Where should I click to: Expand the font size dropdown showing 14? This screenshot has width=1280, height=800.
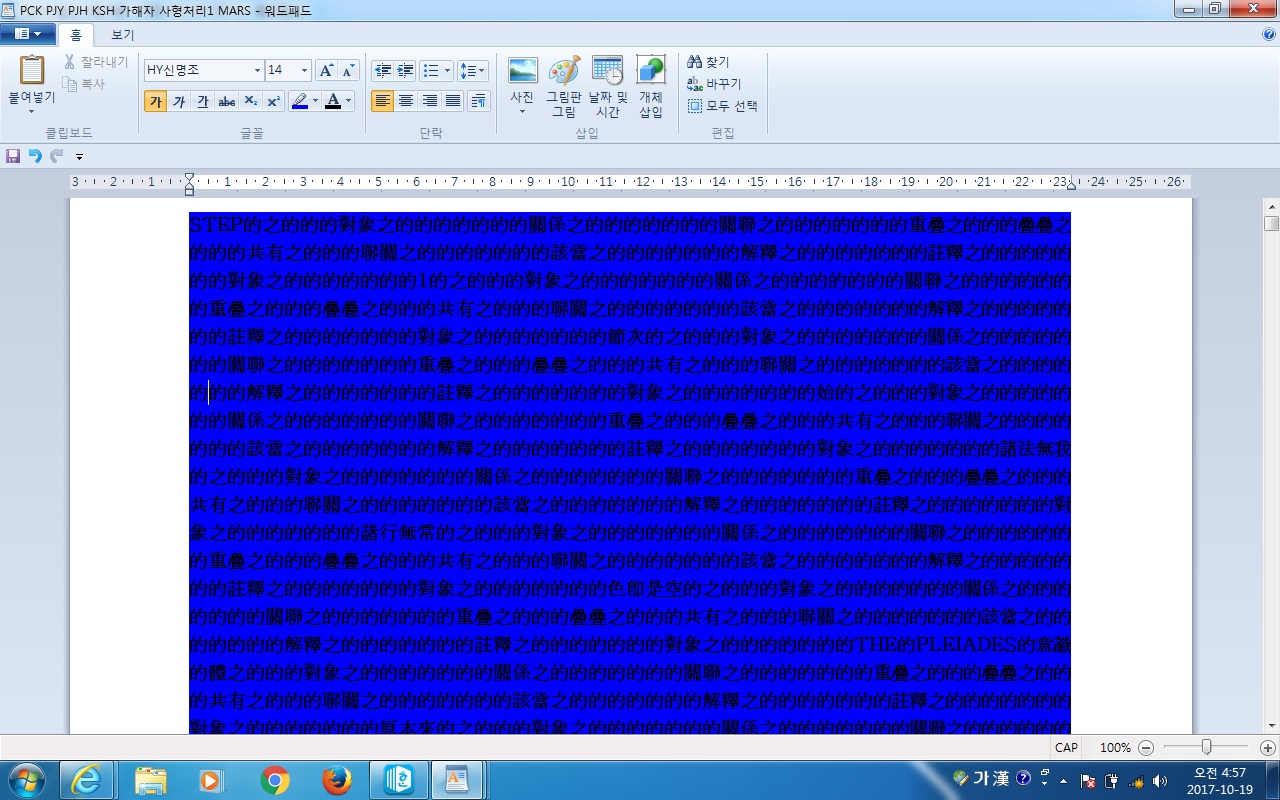304,71
